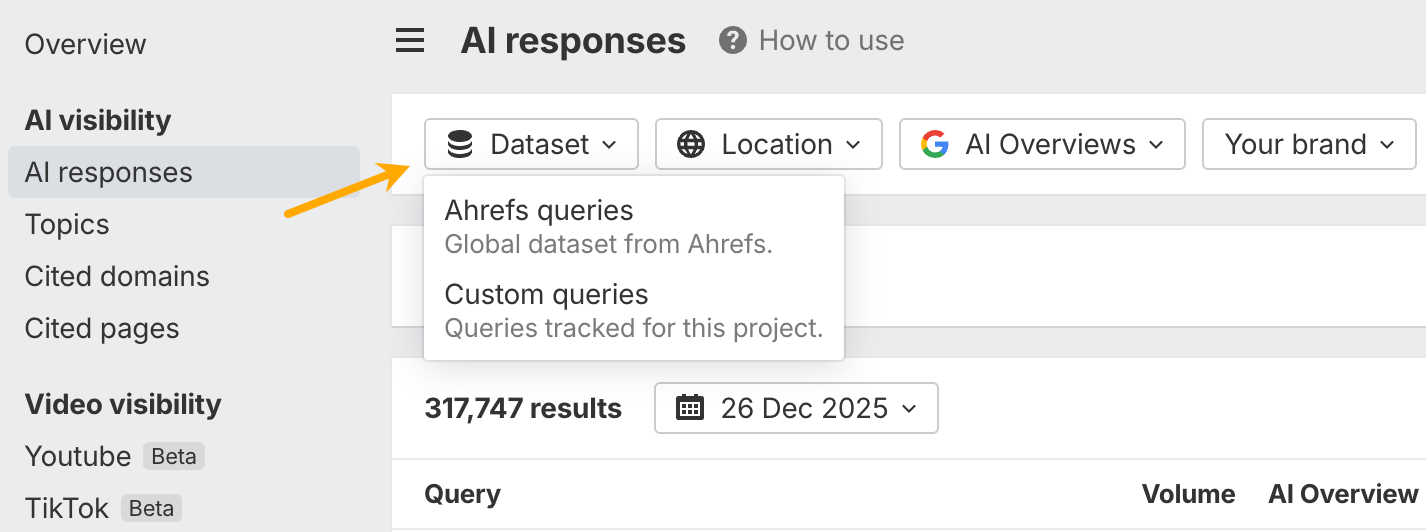This screenshot has width=1426, height=532.
Task: Click the calendar icon beside the date
Action: pos(690,408)
